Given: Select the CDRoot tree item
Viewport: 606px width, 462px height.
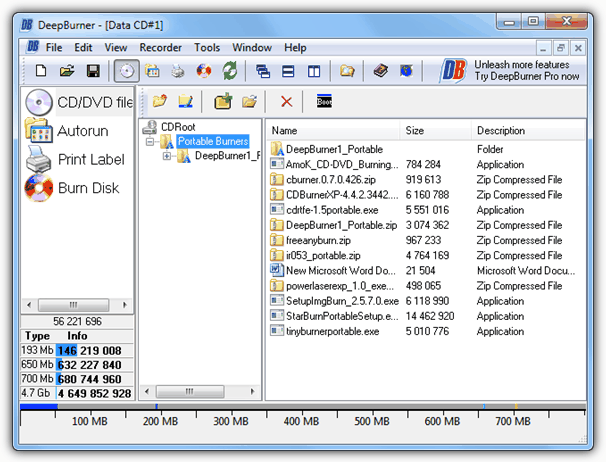Looking at the screenshot, I should (x=181, y=127).
